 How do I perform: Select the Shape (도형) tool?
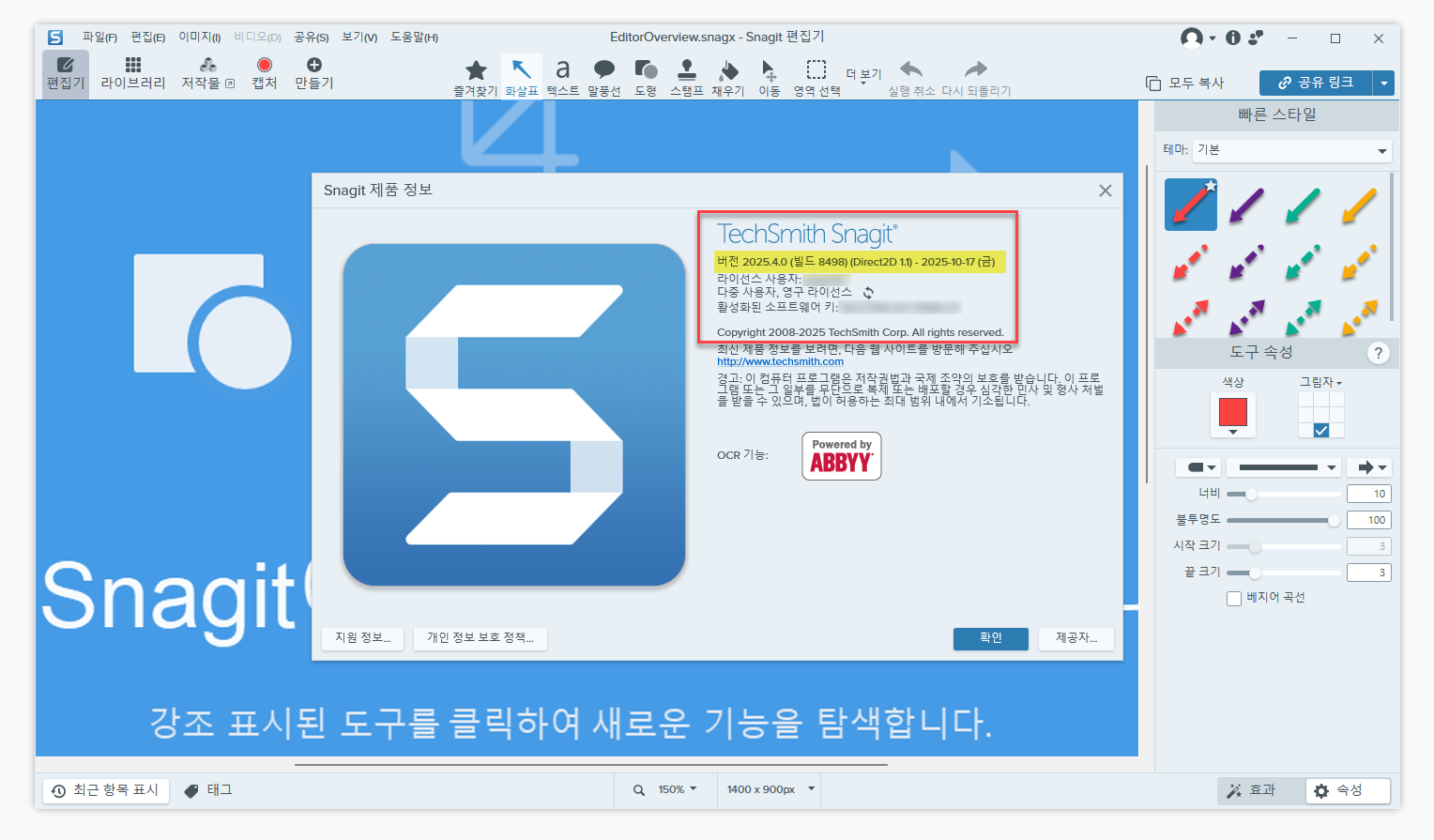(646, 77)
